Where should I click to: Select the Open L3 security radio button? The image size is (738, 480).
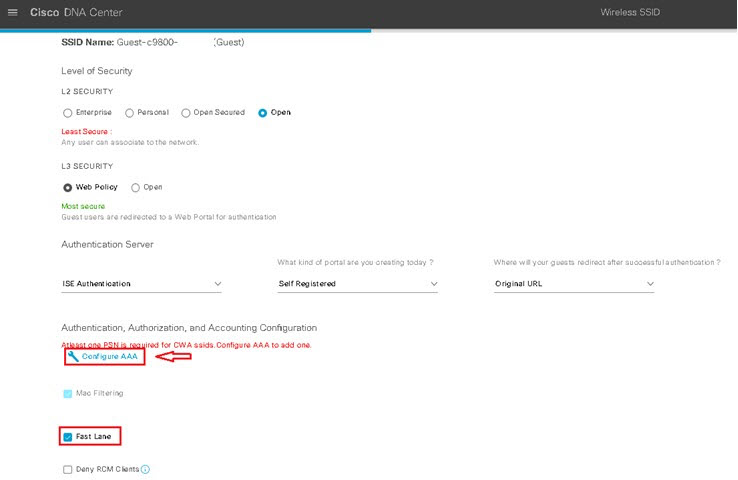(x=136, y=188)
